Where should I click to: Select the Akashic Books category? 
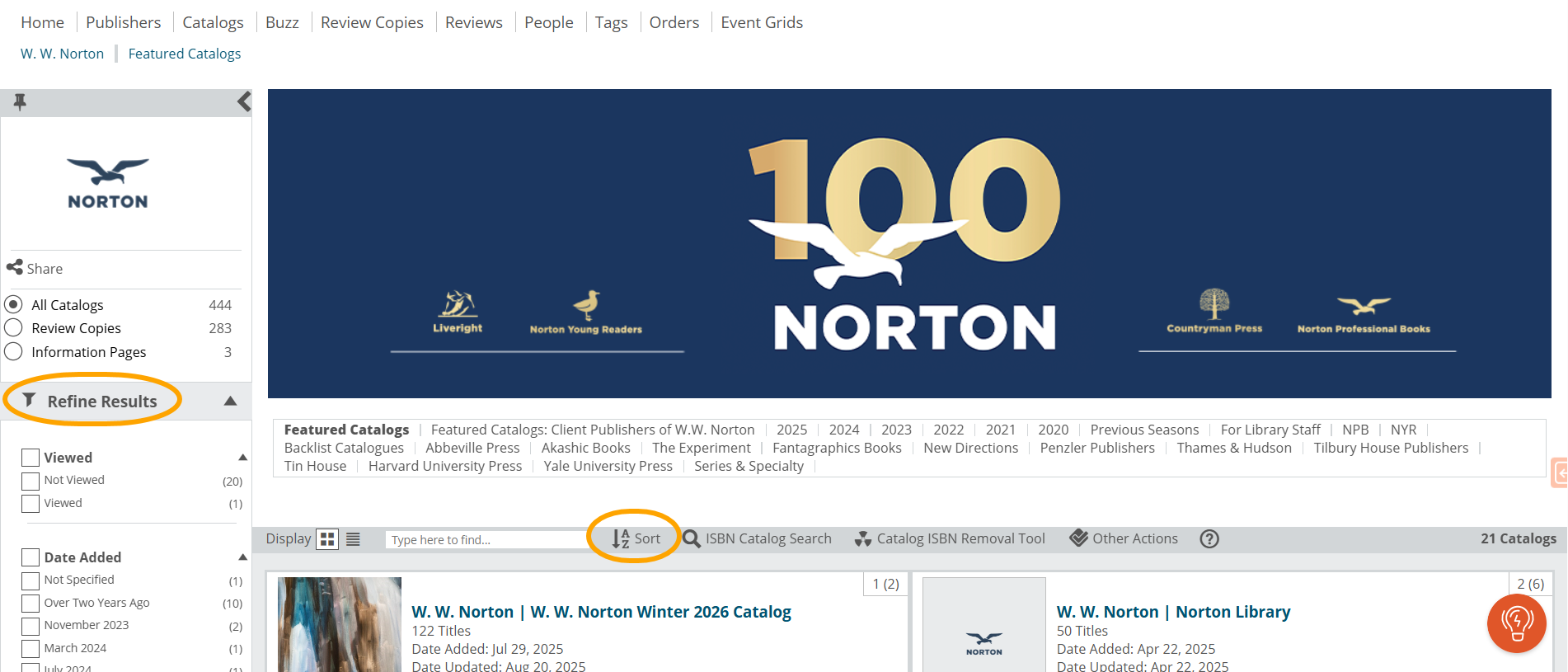coord(586,448)
